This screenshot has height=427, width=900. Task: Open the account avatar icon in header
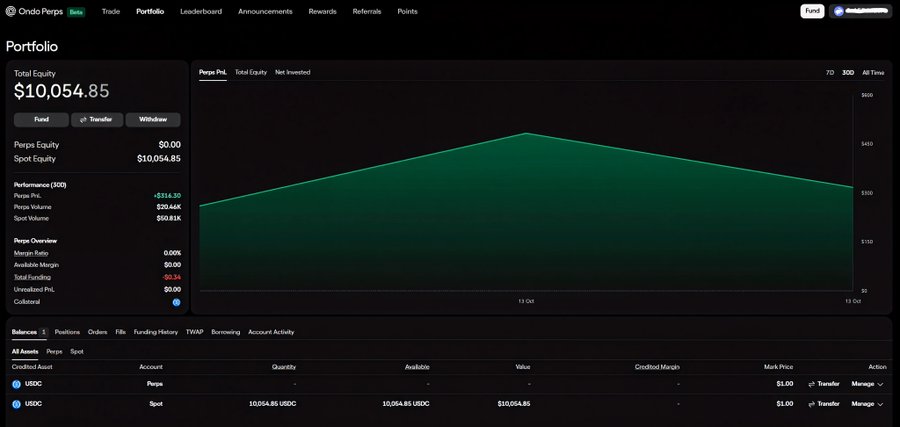point(839,11)
